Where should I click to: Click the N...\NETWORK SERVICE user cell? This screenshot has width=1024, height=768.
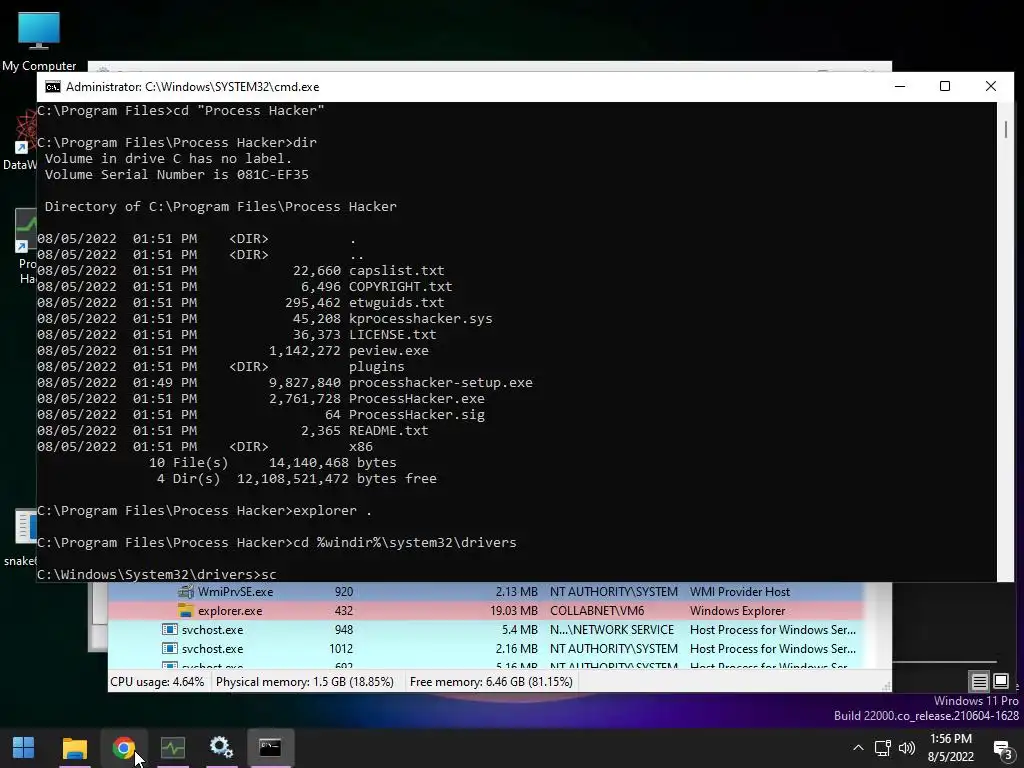click(x=611, y=630)
